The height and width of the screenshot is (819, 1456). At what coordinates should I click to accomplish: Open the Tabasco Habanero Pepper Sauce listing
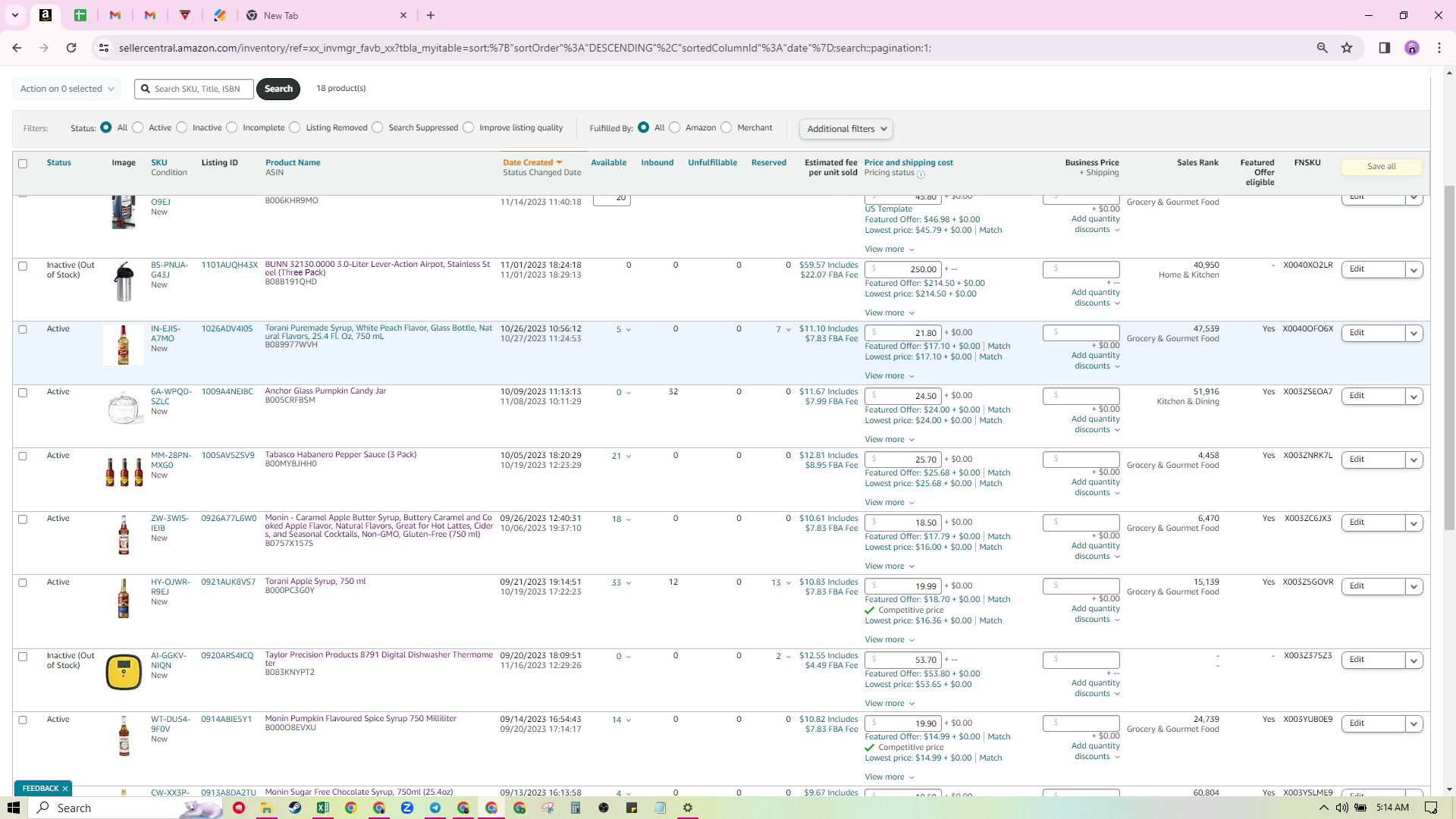[x=340, y=455]
